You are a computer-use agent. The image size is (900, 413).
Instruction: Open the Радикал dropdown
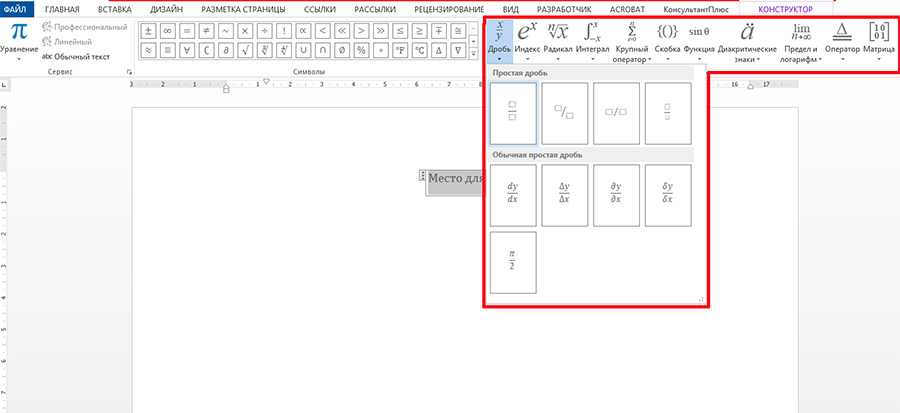557,40
